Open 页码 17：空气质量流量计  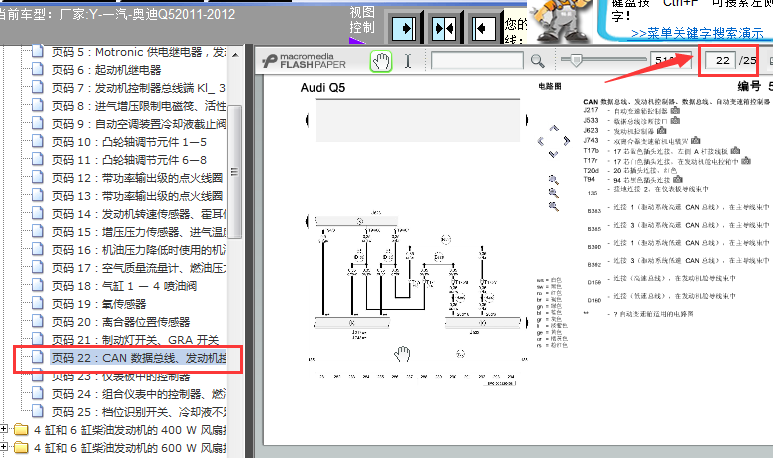139,268
